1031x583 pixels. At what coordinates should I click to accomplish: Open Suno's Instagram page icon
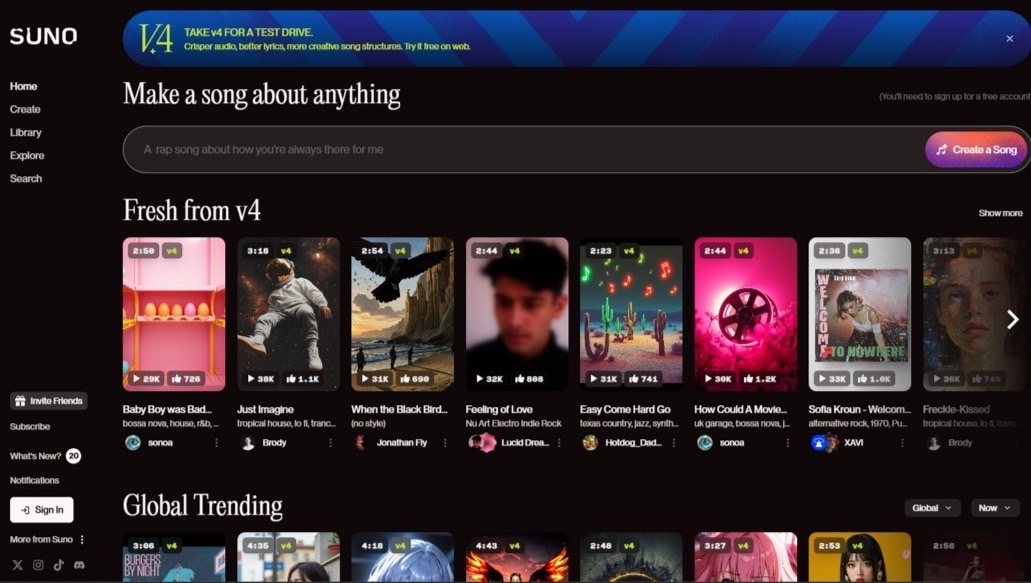(38, 565)
